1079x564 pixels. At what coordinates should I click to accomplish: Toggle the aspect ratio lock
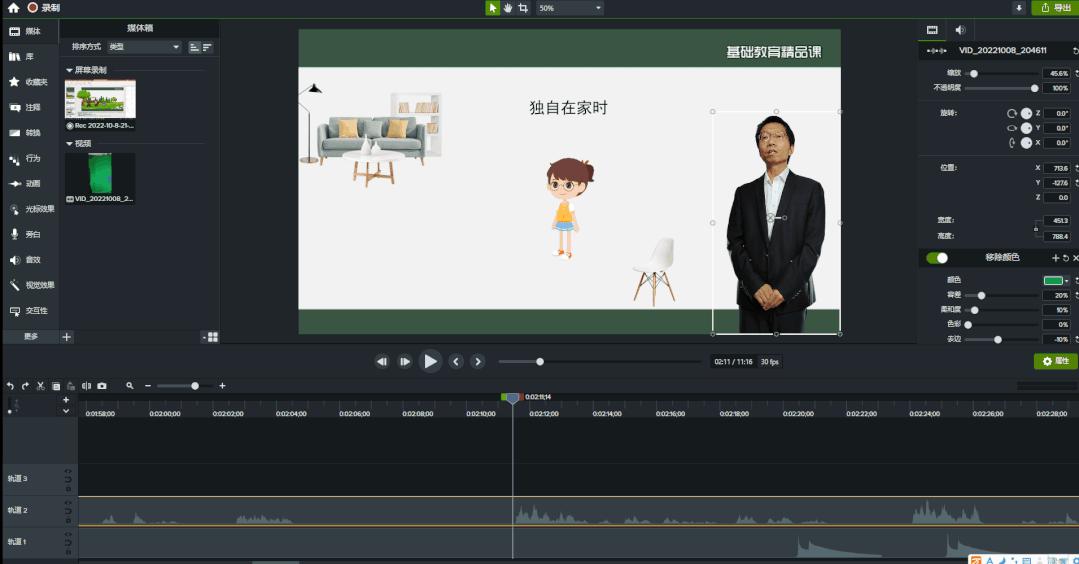coord(1036,228)
